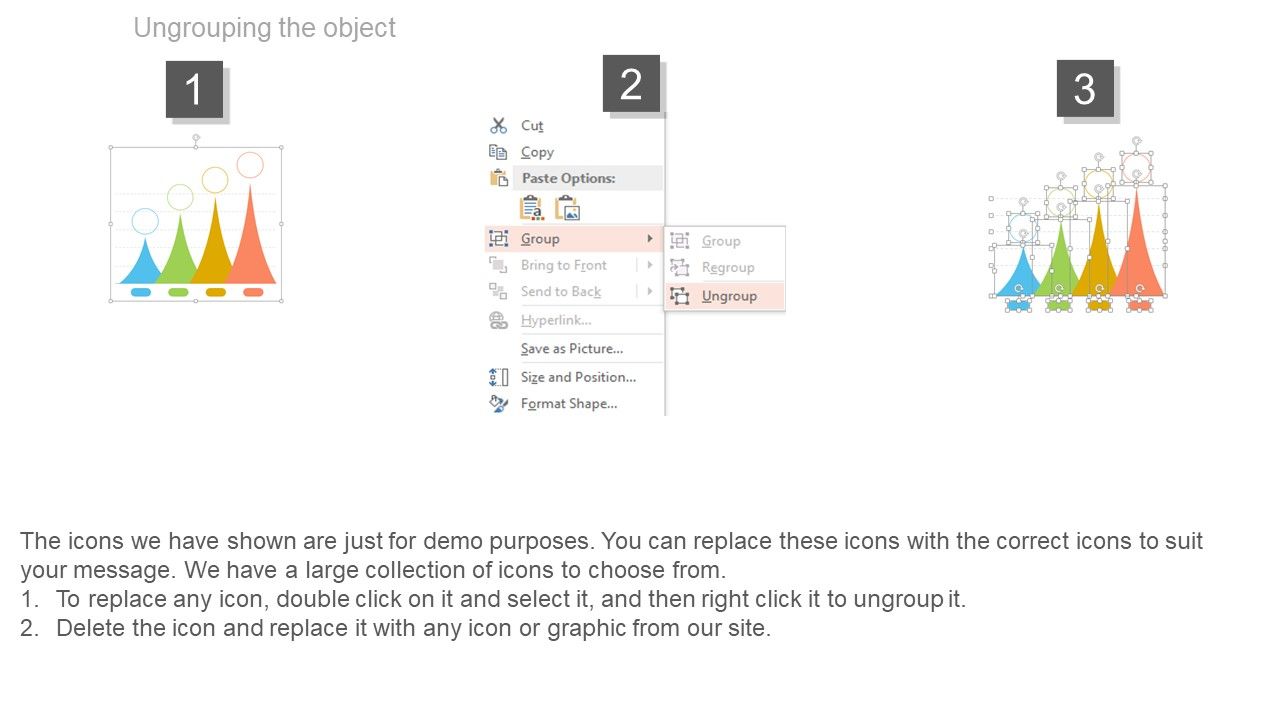This screenshot has height=720, width=1280.
Task: Expand the Bring to Front arrow
Action: click(x=650, y=265)
